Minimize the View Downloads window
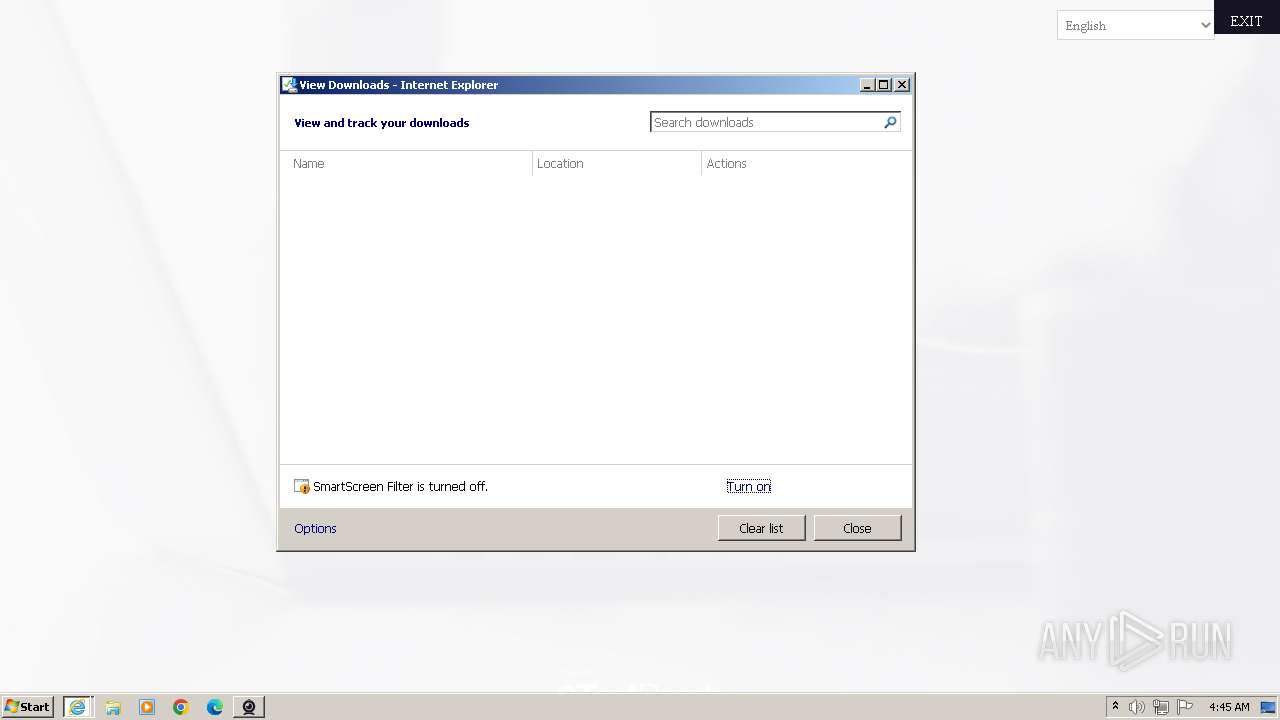The height and width of the screenshot is (720, 1280). [x=867, y=85]
